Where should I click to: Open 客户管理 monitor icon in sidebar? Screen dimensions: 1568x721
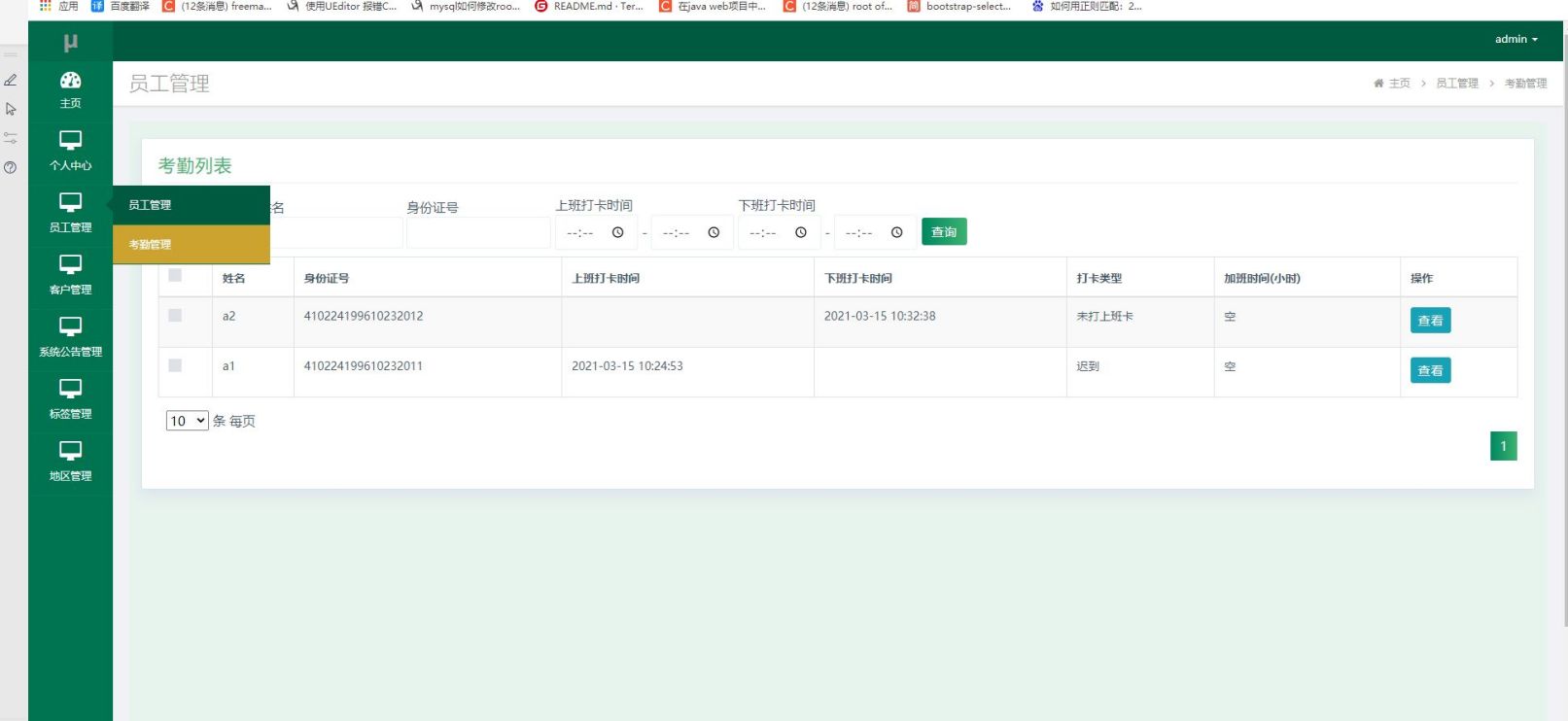point(70,264)
